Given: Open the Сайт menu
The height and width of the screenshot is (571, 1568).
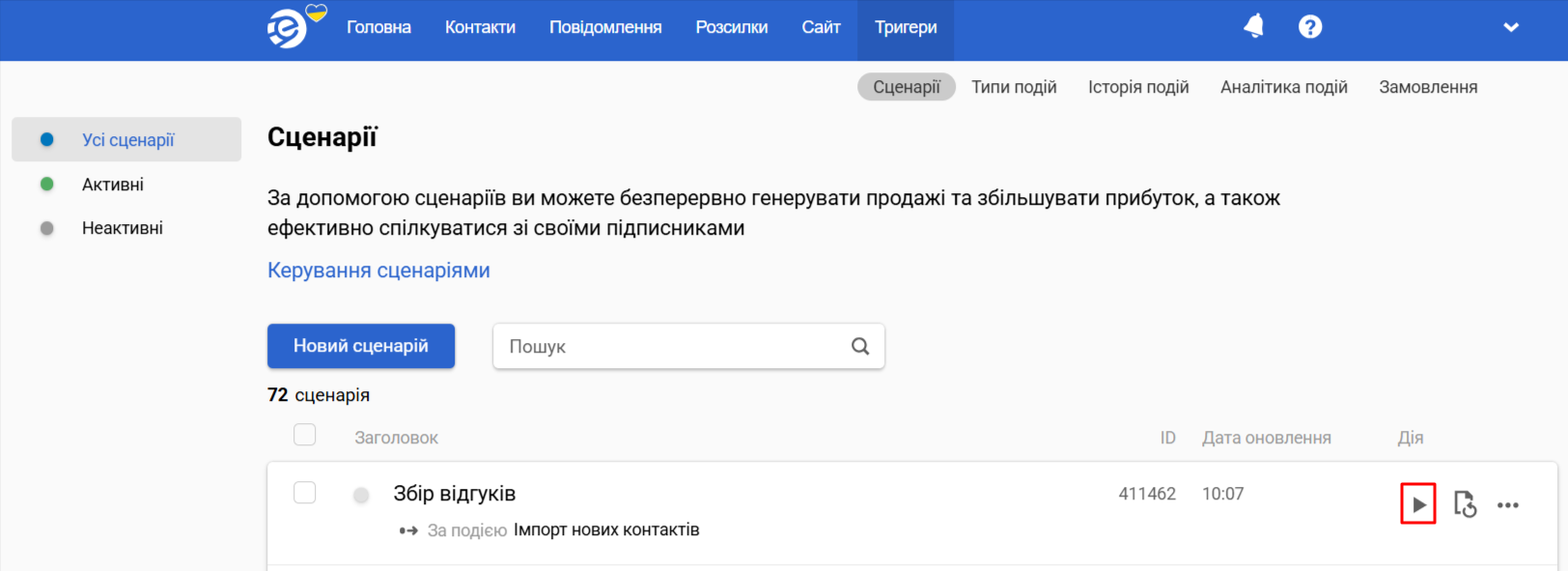Looking at the screenshot, I should pyautogui.click(x=822, y=27).
